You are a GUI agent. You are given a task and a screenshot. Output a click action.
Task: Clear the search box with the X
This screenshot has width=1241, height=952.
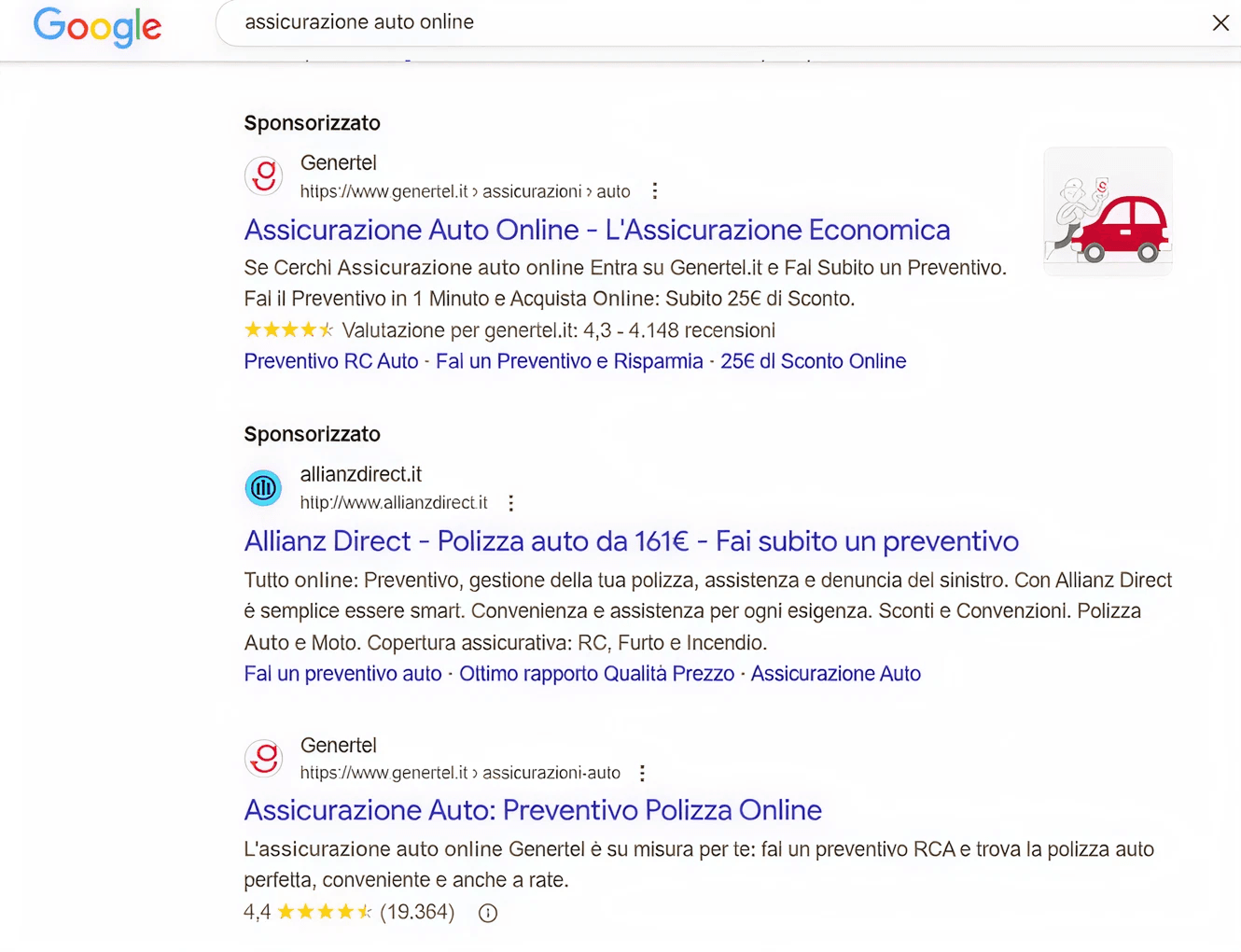click(x=1220, y=23)
